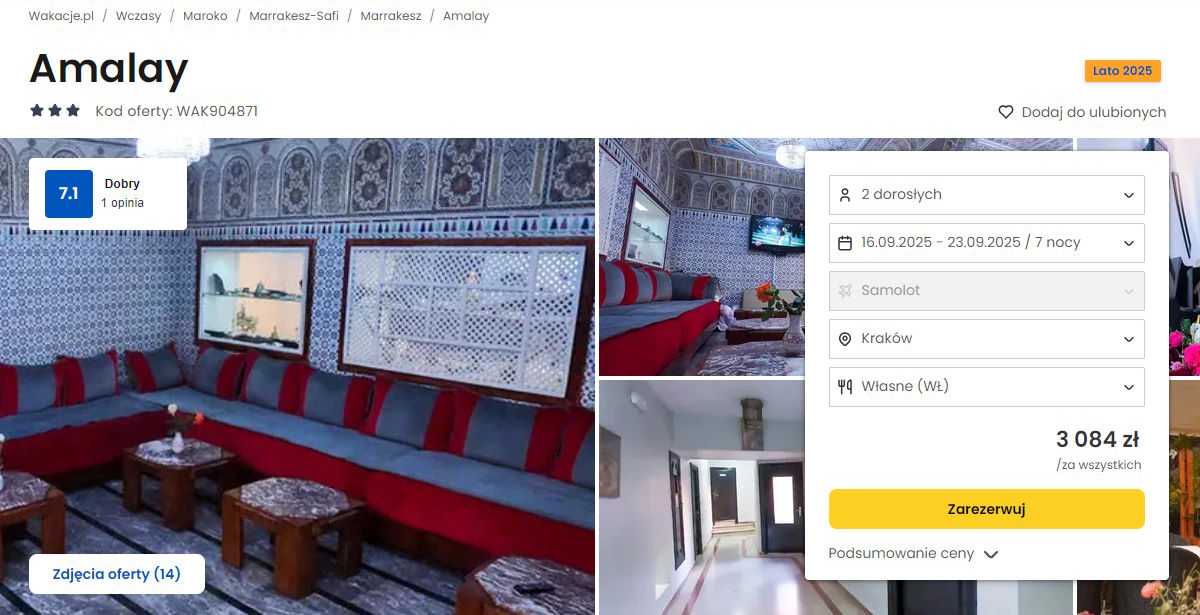The width and height of the screenshot is (1200, 615).
Task: Click the three-star hotel rating icons
Action: coord(55,111)
